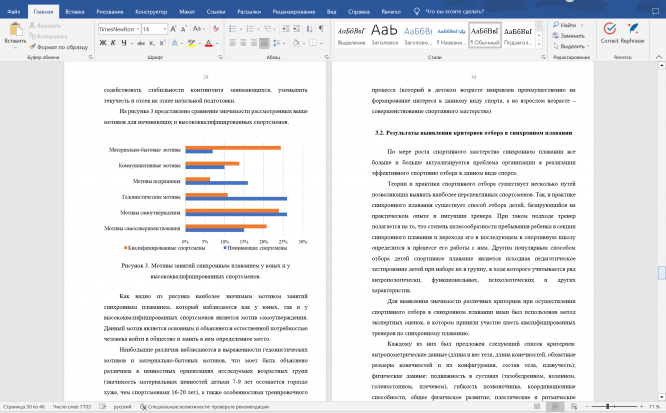
Task: Open the Find (Найти) dropdown arrow
Action: coord(582,25)
